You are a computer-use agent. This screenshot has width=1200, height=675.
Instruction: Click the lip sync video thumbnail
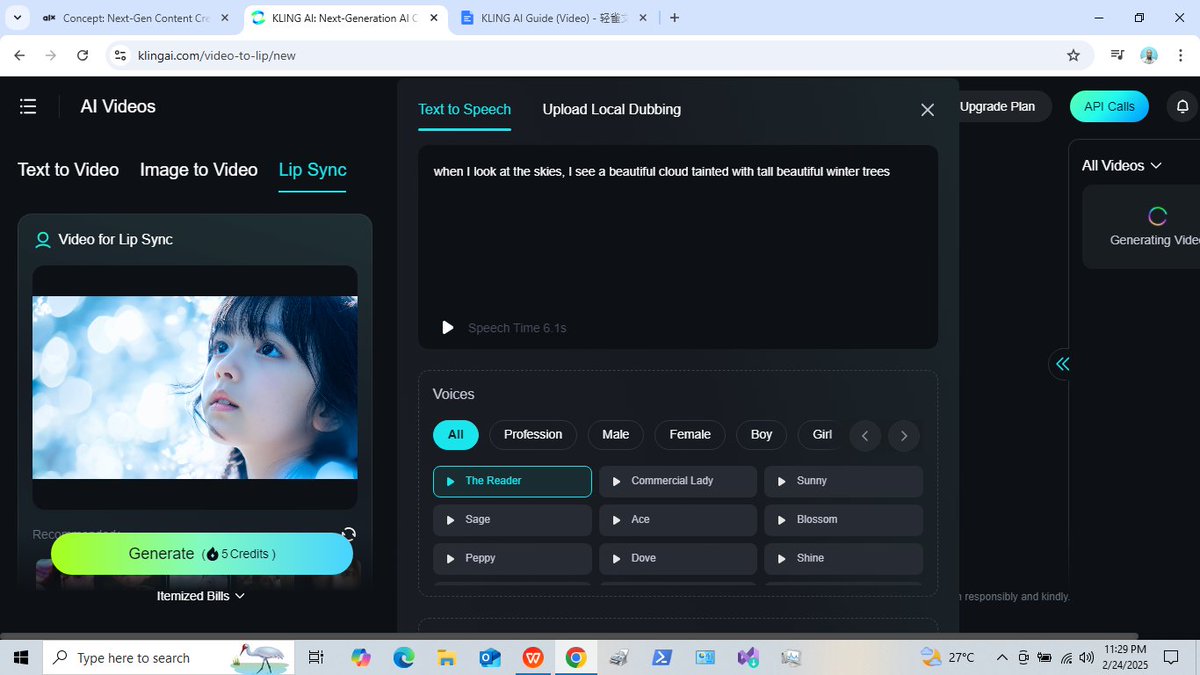[x=195, y=387]
